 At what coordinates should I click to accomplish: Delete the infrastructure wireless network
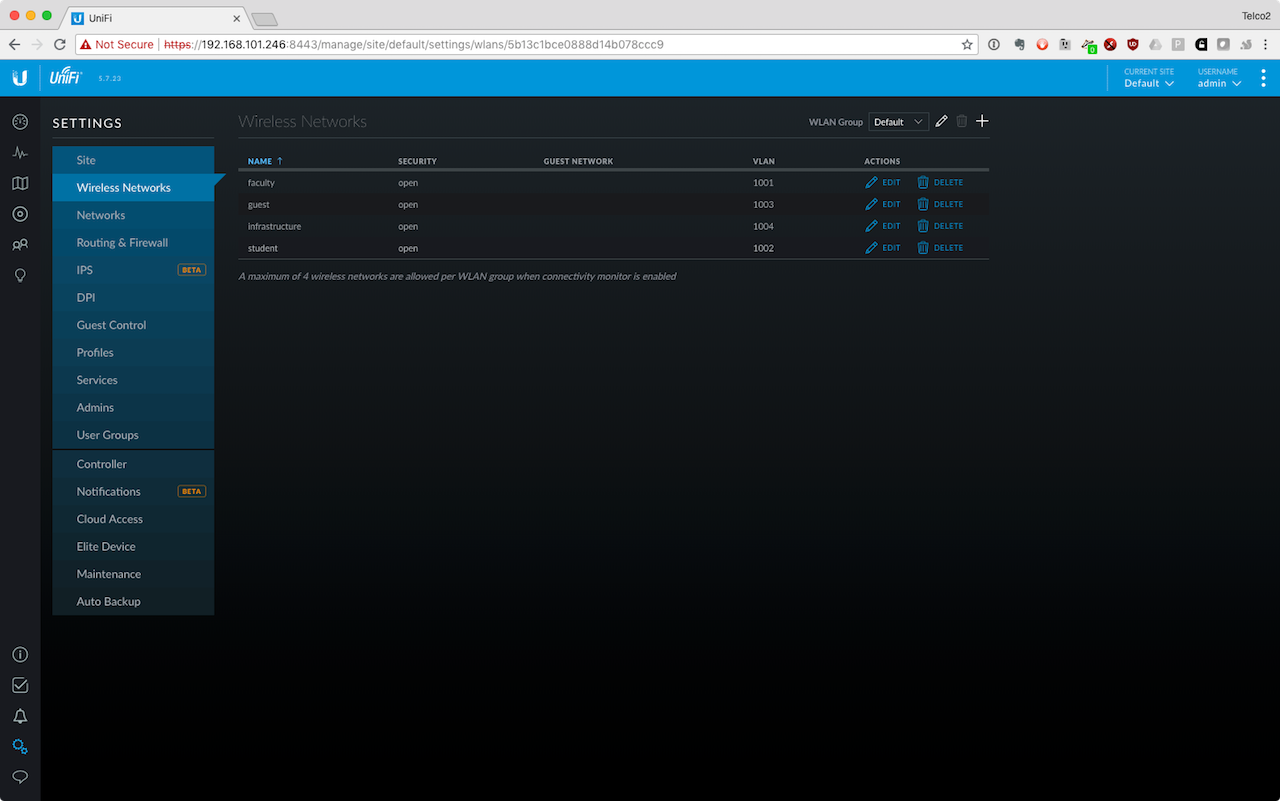coord(940,226)
